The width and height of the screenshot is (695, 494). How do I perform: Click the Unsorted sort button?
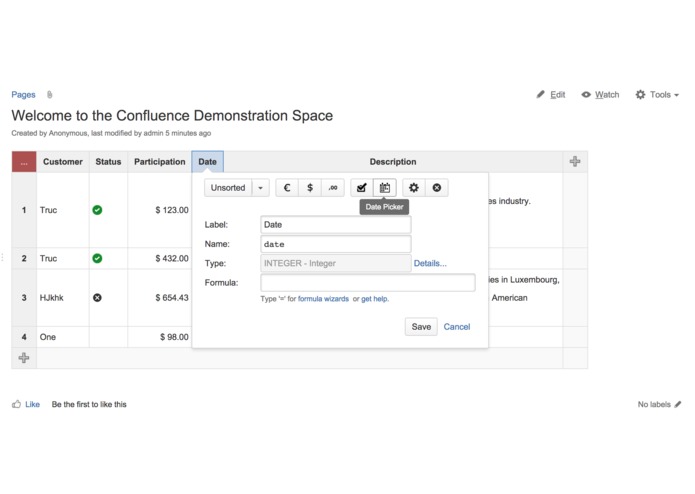228,188
